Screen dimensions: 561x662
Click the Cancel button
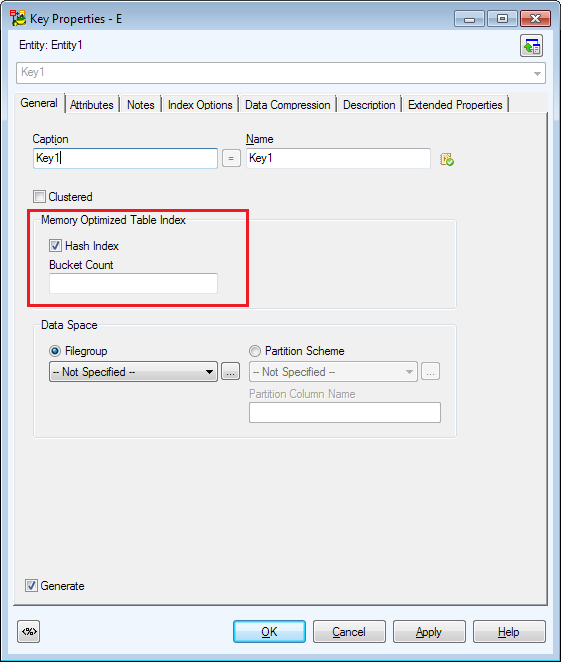coord(349,632)
